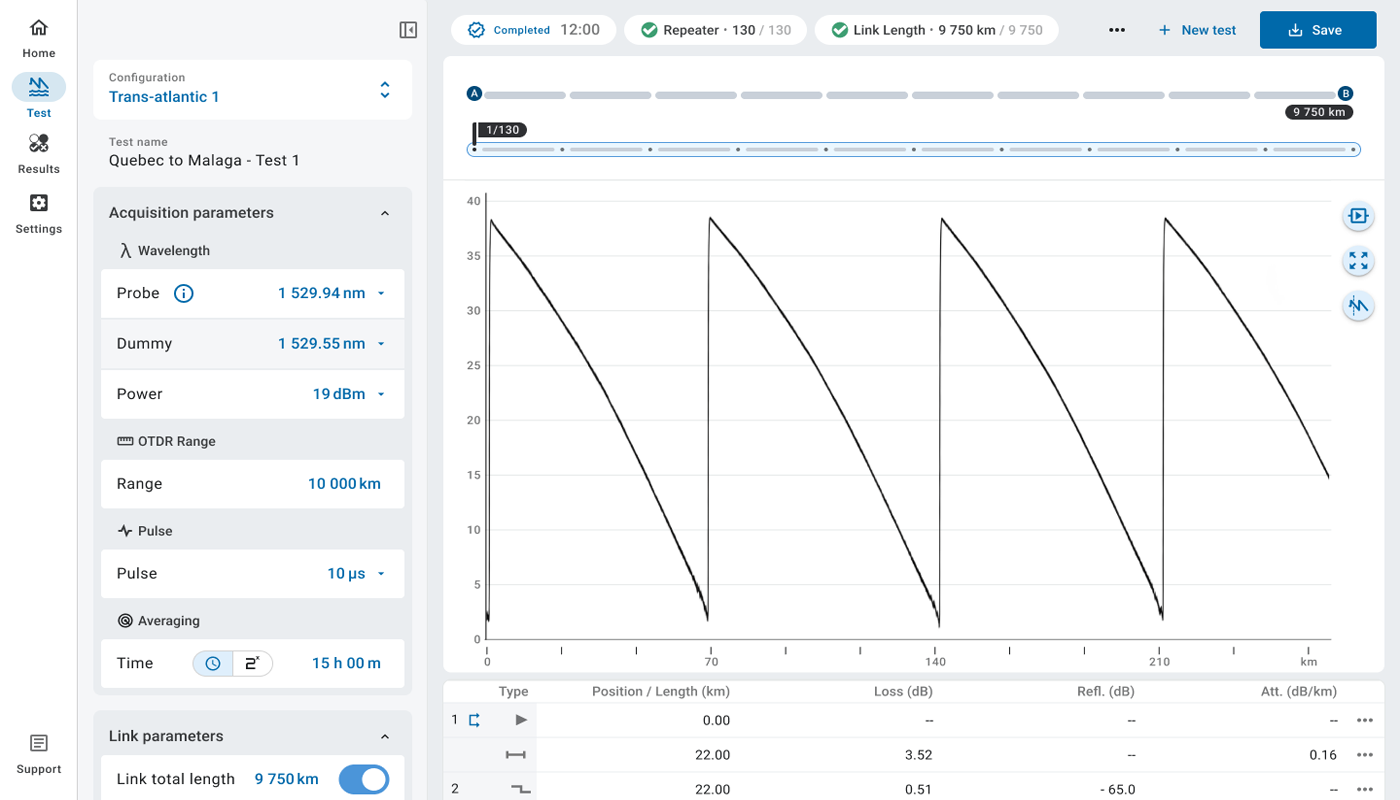Image resolution: width=1400 pixels, height=800 pixels.
Task: Open row options for 0.16 attenuation row
Action: 1365,755
